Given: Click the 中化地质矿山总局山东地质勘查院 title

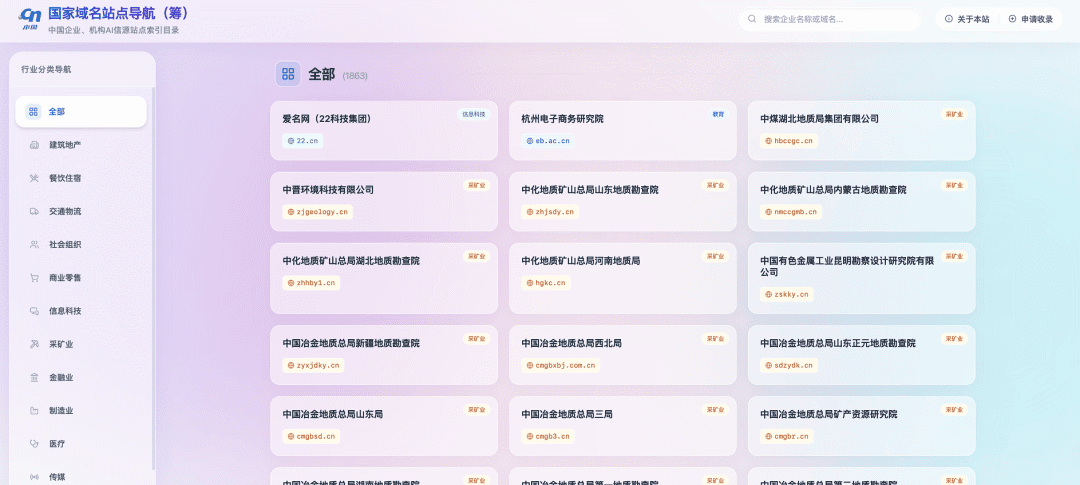Looking at the screenshot, I should [590, 189].
